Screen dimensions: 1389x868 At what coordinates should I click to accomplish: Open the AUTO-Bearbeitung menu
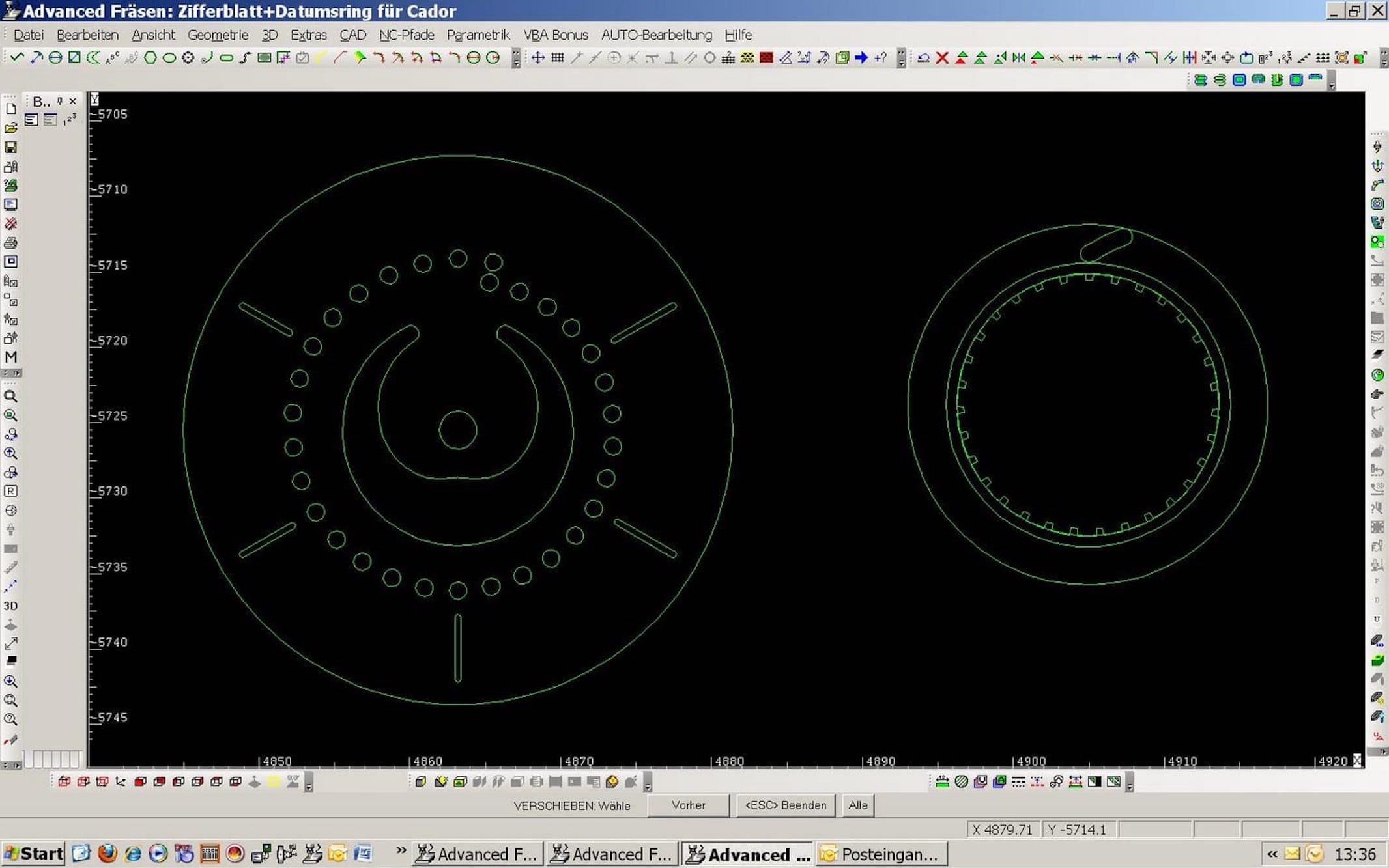(x=657, y=35)
